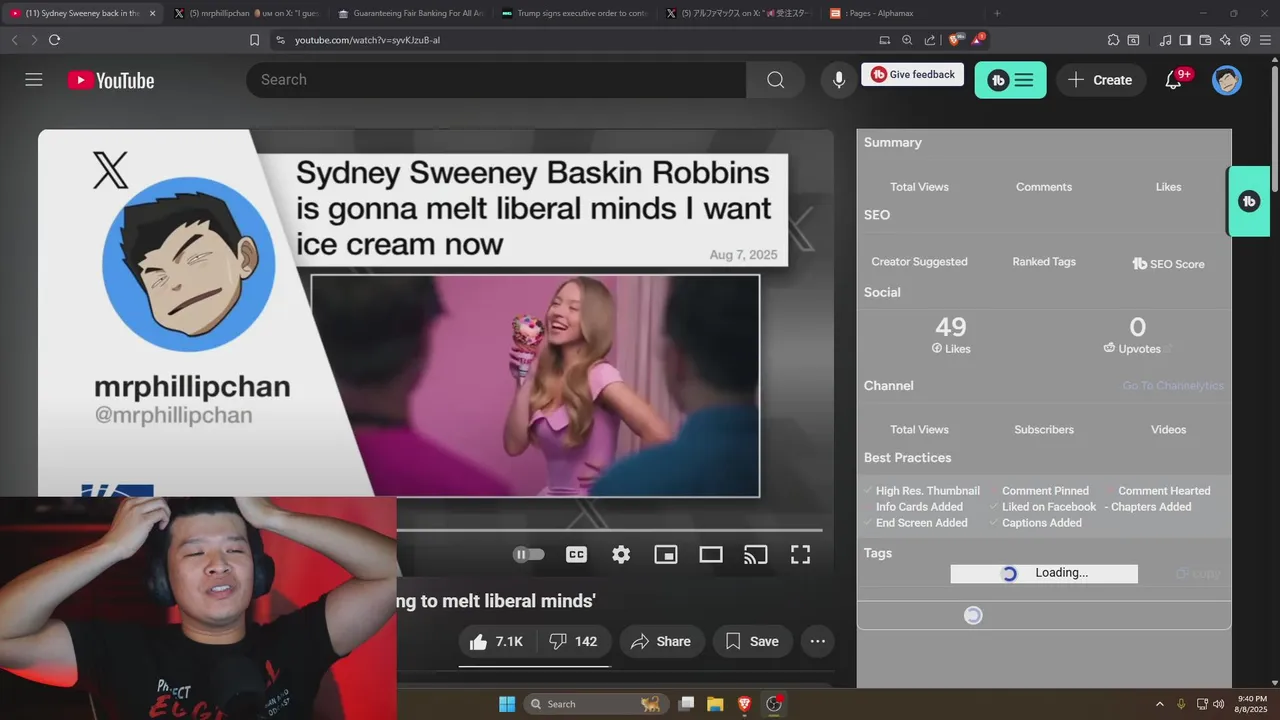Open more actions three-dot menu
Screen dimensions: 1280x720
click(817, 641)
